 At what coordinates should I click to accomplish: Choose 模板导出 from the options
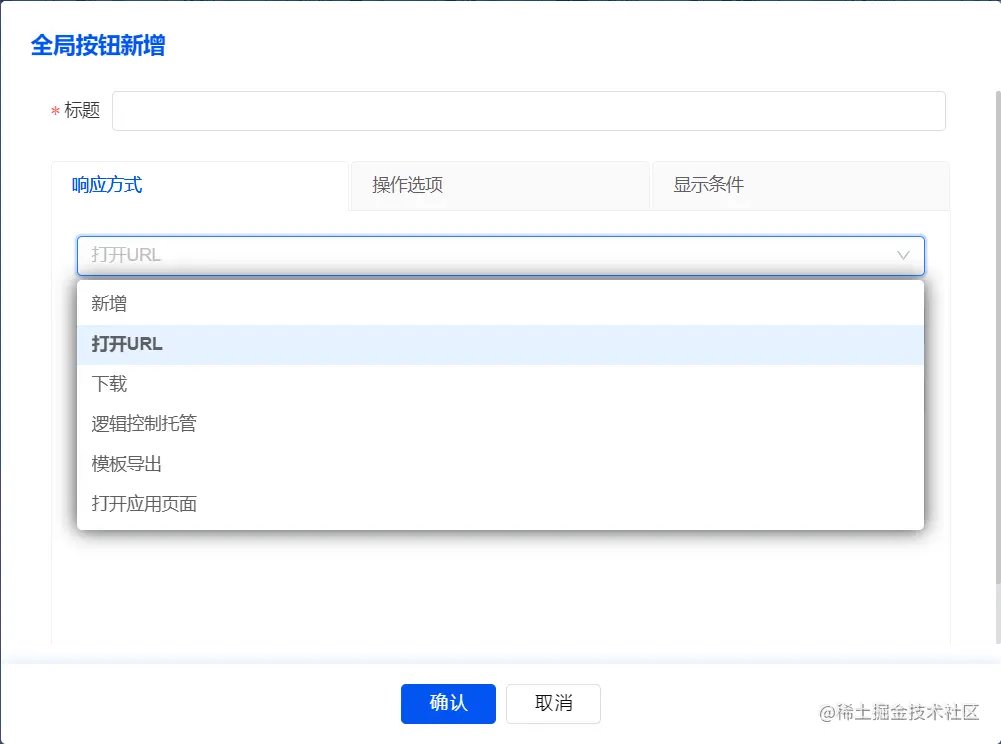(x=500, y=464)
